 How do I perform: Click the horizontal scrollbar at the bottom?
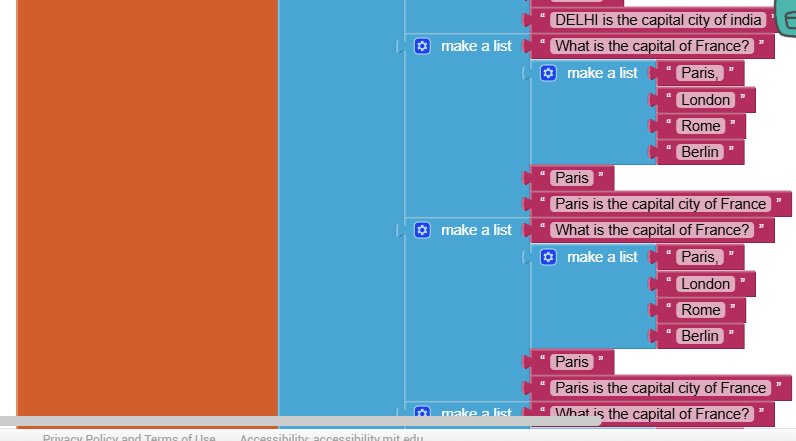(x=300, y=421)
